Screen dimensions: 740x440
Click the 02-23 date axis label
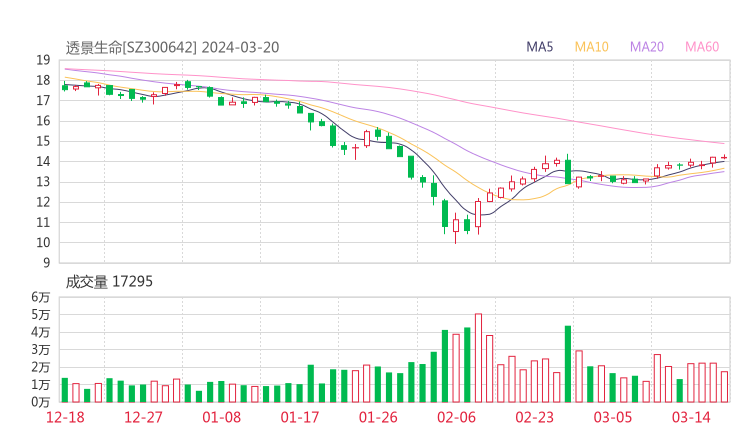click(x=534, y=417)
